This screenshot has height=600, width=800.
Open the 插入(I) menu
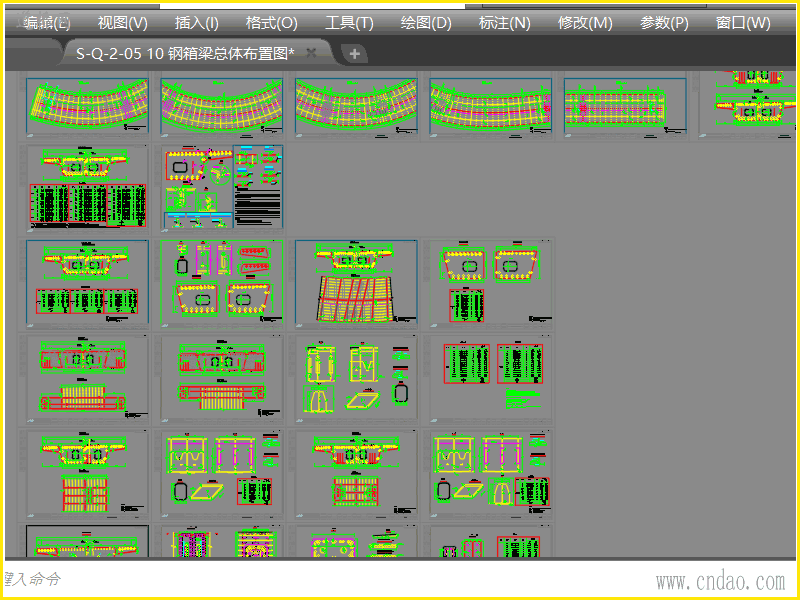[x=196, y=23]
